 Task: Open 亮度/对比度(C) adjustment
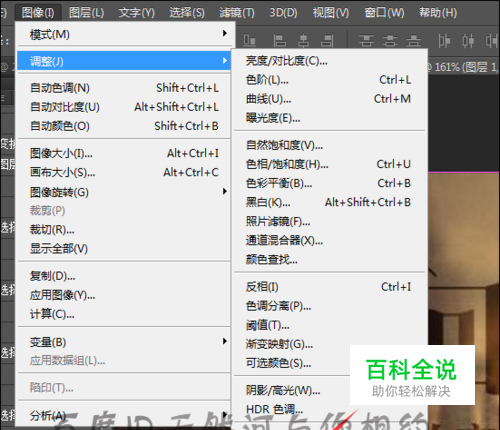[329, 61]
